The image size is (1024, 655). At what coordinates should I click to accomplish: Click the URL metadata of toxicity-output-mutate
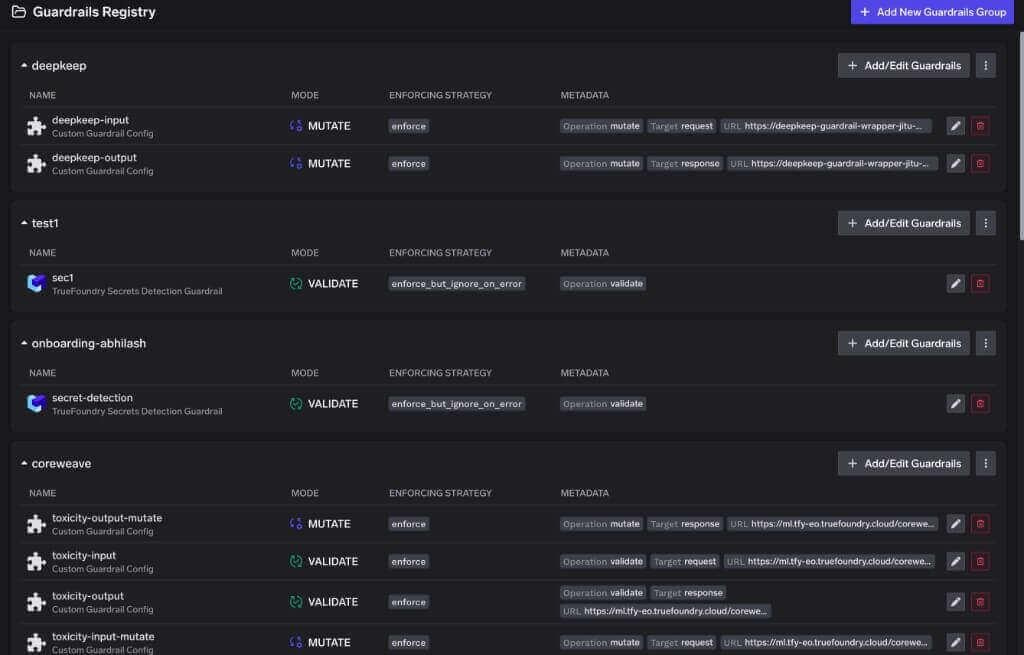point(832,524)
